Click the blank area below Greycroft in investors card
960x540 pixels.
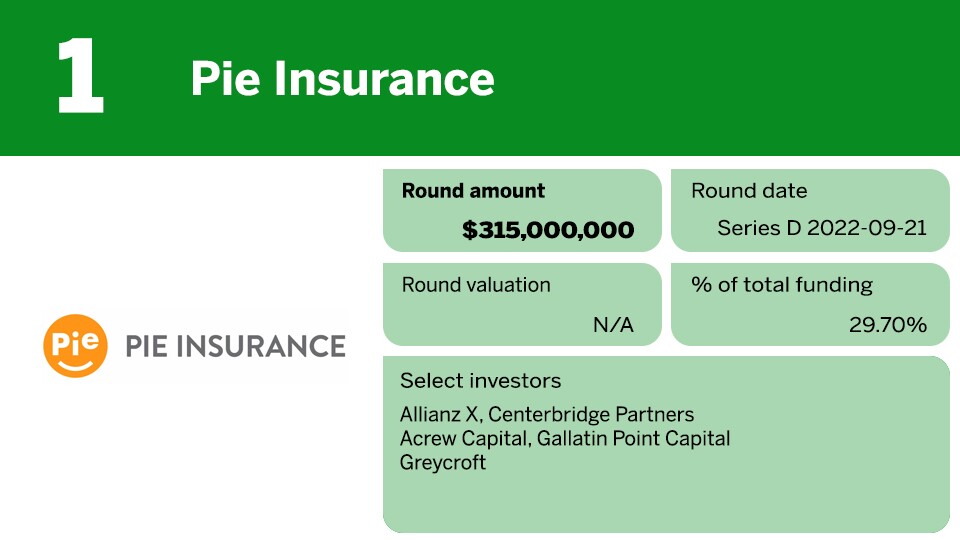tap(660, 500)
